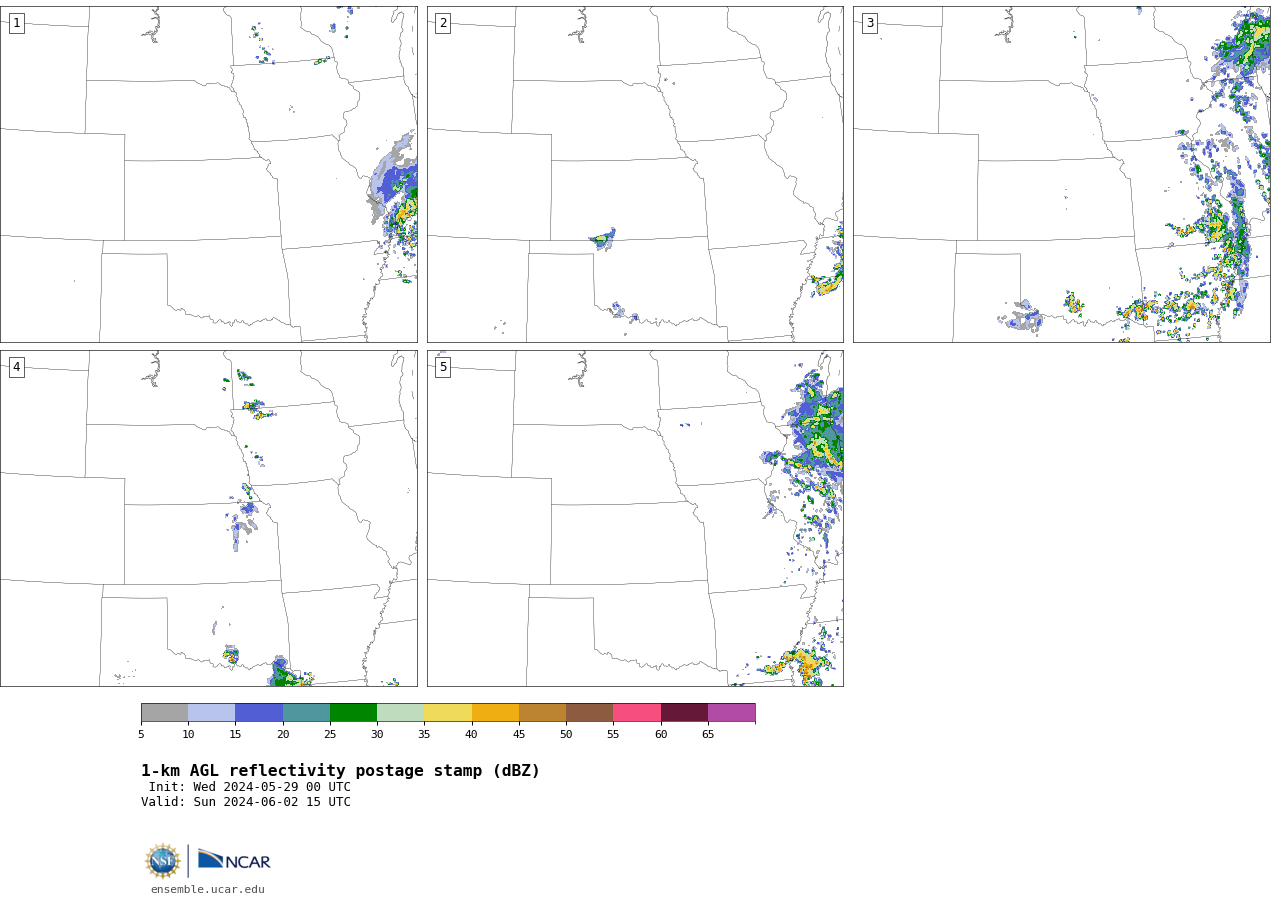Click the teal 20-25 dBZ swatch
The height and width of the screenshot is (901, 1280).
pos(306,713)
